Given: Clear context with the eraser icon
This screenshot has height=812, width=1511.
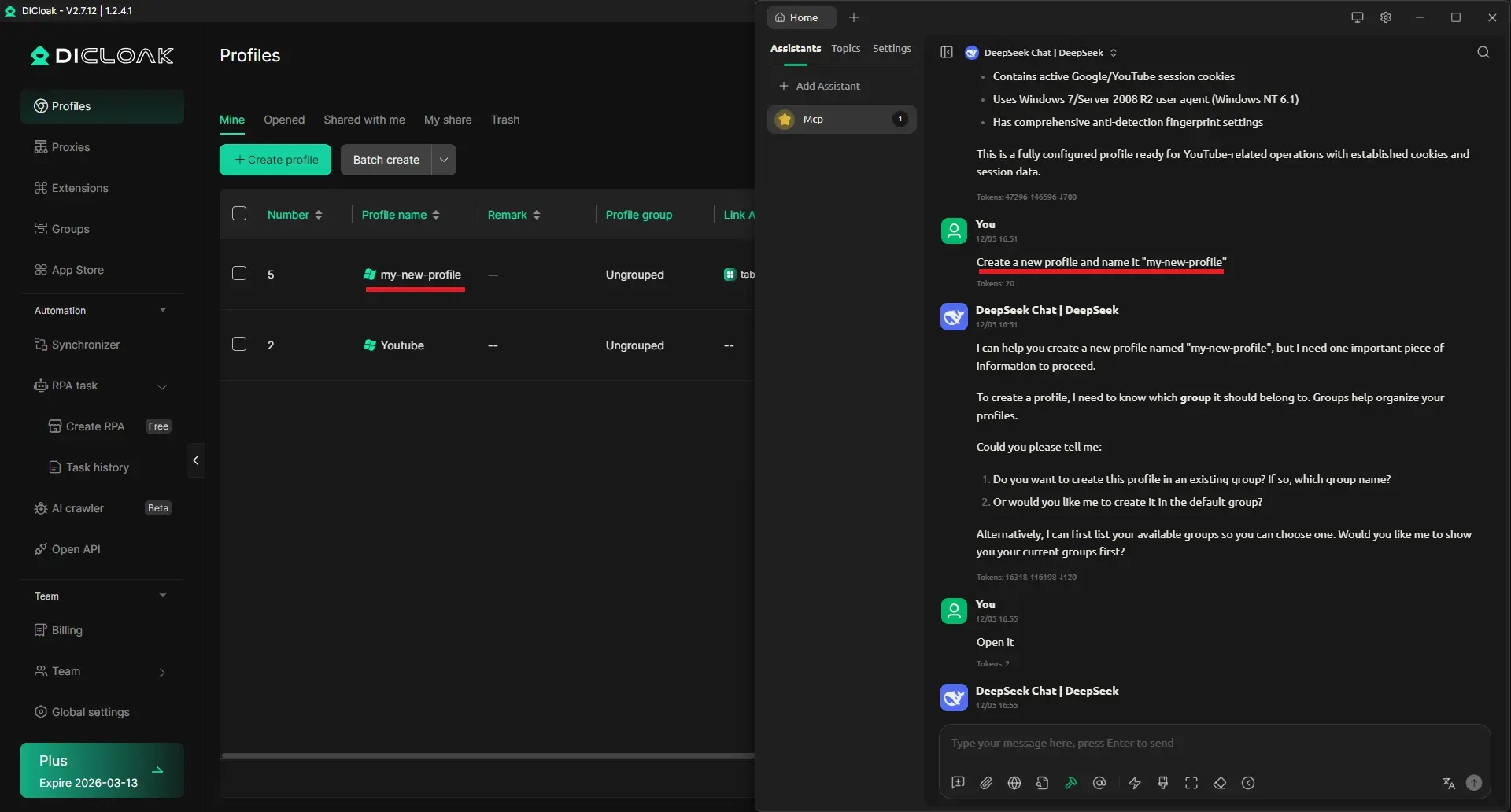Looking at the screenshot, I should 1220,783.
